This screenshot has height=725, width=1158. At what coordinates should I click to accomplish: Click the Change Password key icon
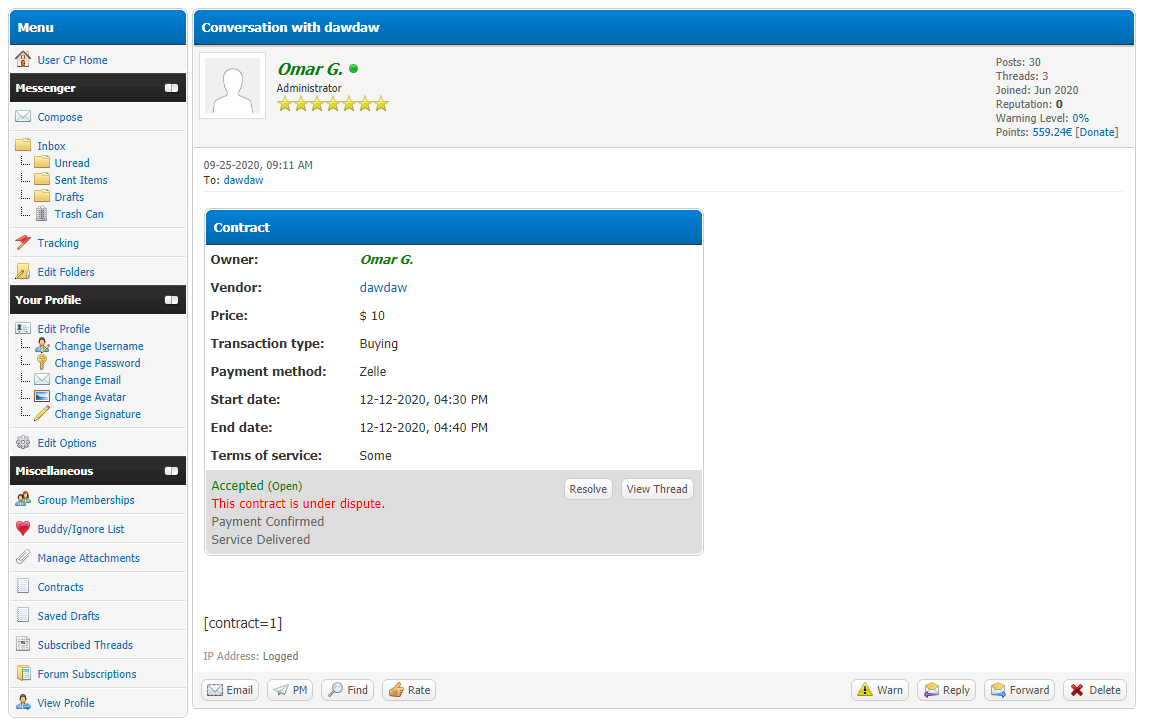[x=41, y=363]
